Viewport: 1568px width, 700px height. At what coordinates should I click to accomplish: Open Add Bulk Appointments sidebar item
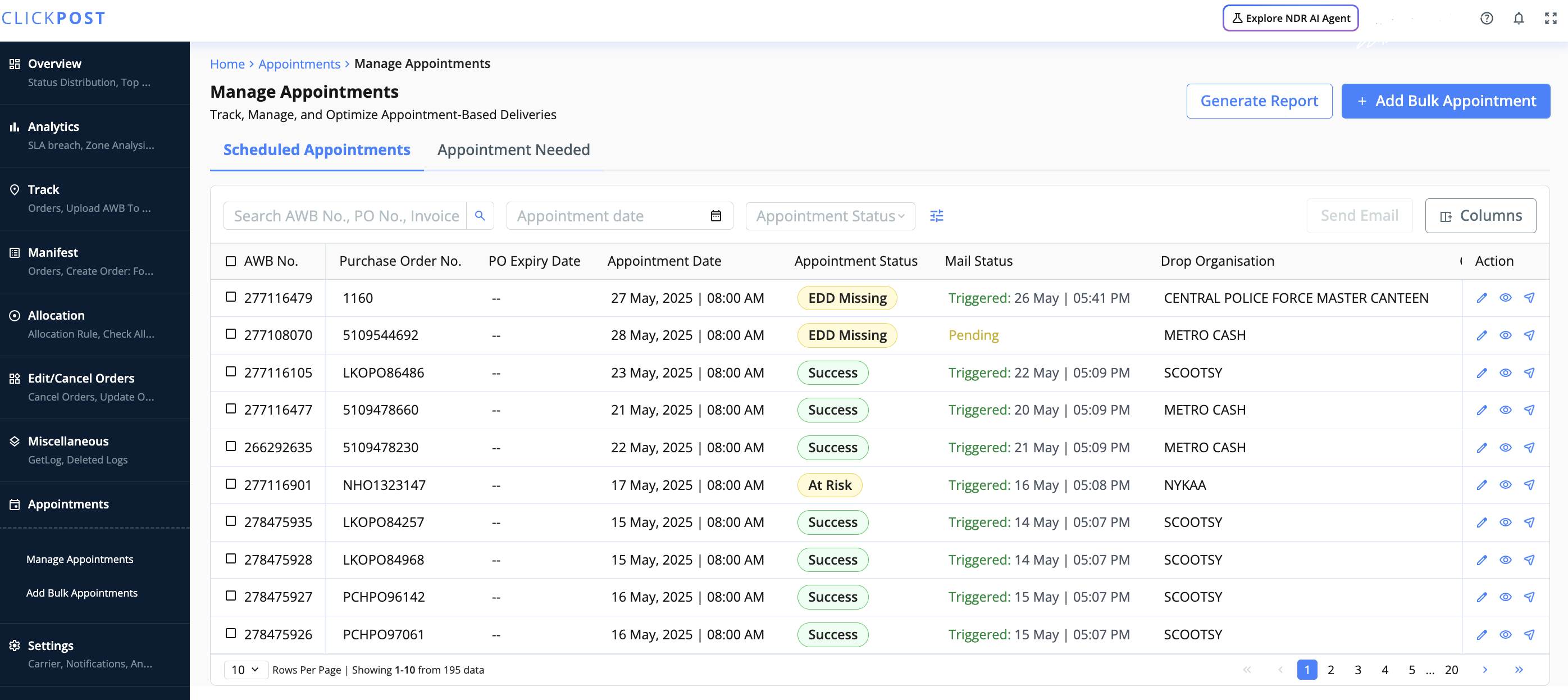[x=81, y=592]
